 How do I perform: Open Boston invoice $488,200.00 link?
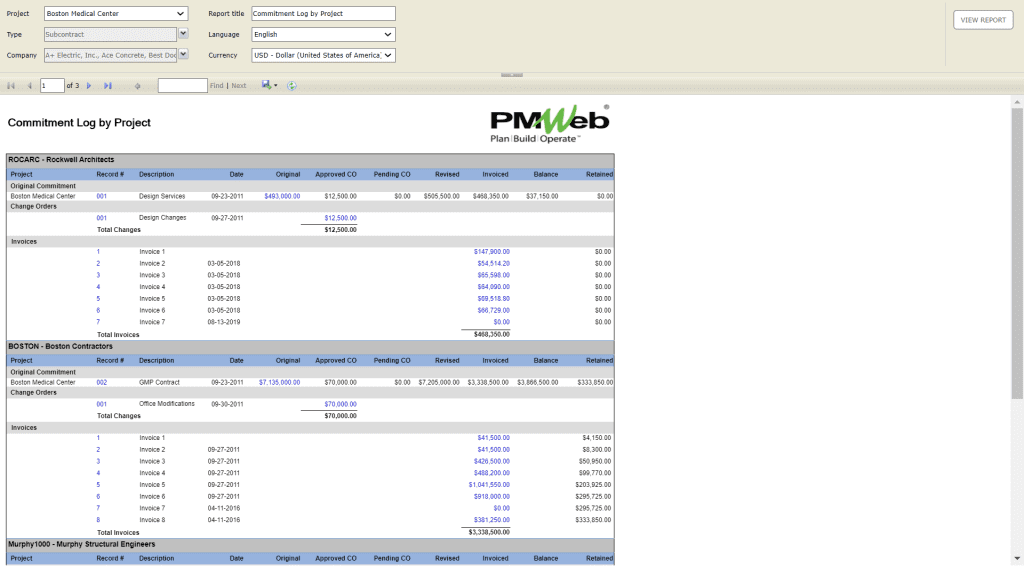492,473
